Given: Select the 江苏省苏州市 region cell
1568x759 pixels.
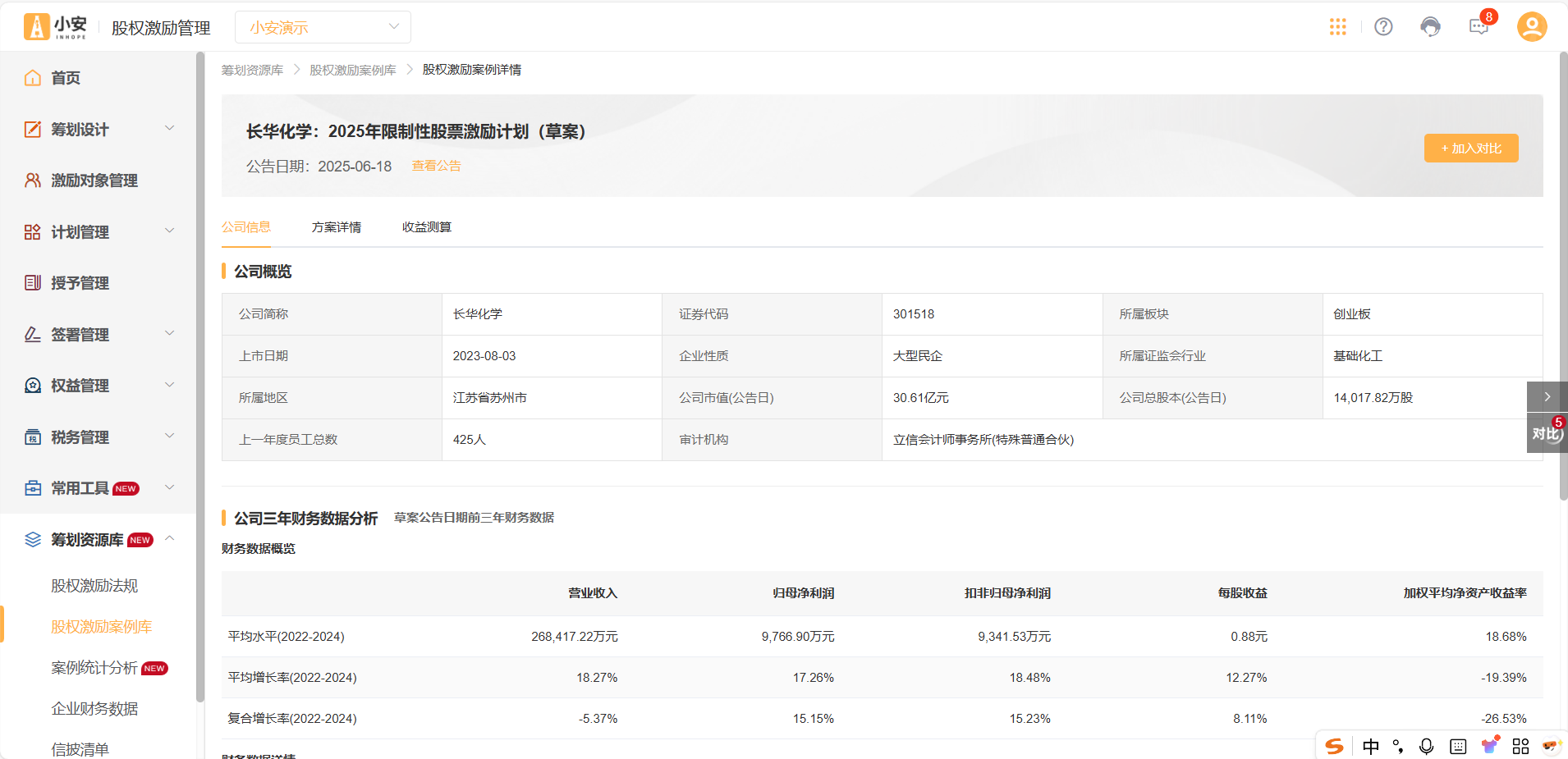Looking at the screenshot, I should [x=552, y=398].
